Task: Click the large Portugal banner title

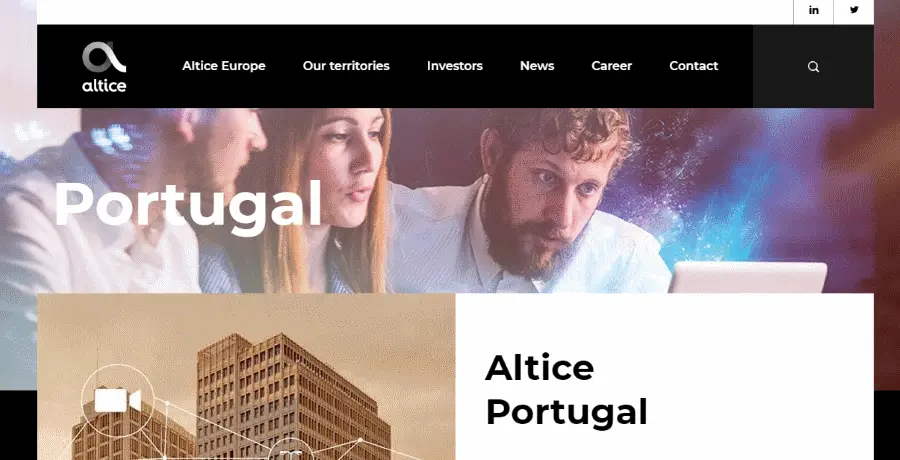Action: pos(188,205)
